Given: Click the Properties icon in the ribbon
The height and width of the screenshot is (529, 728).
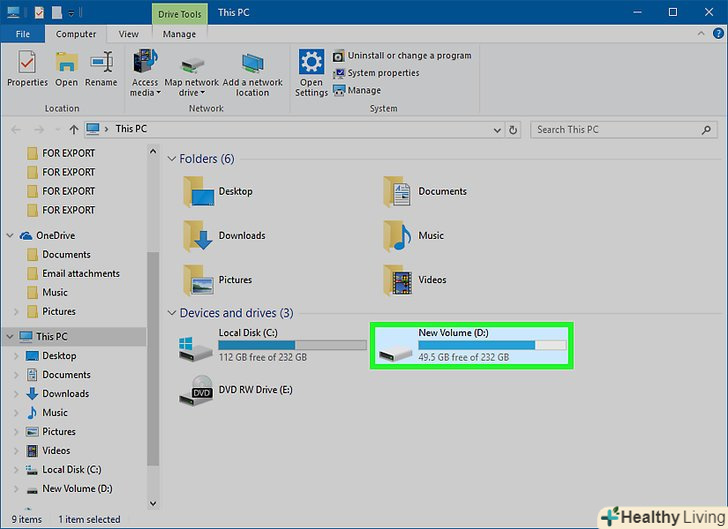Looking at the screenshot, I should coord(27,62).
